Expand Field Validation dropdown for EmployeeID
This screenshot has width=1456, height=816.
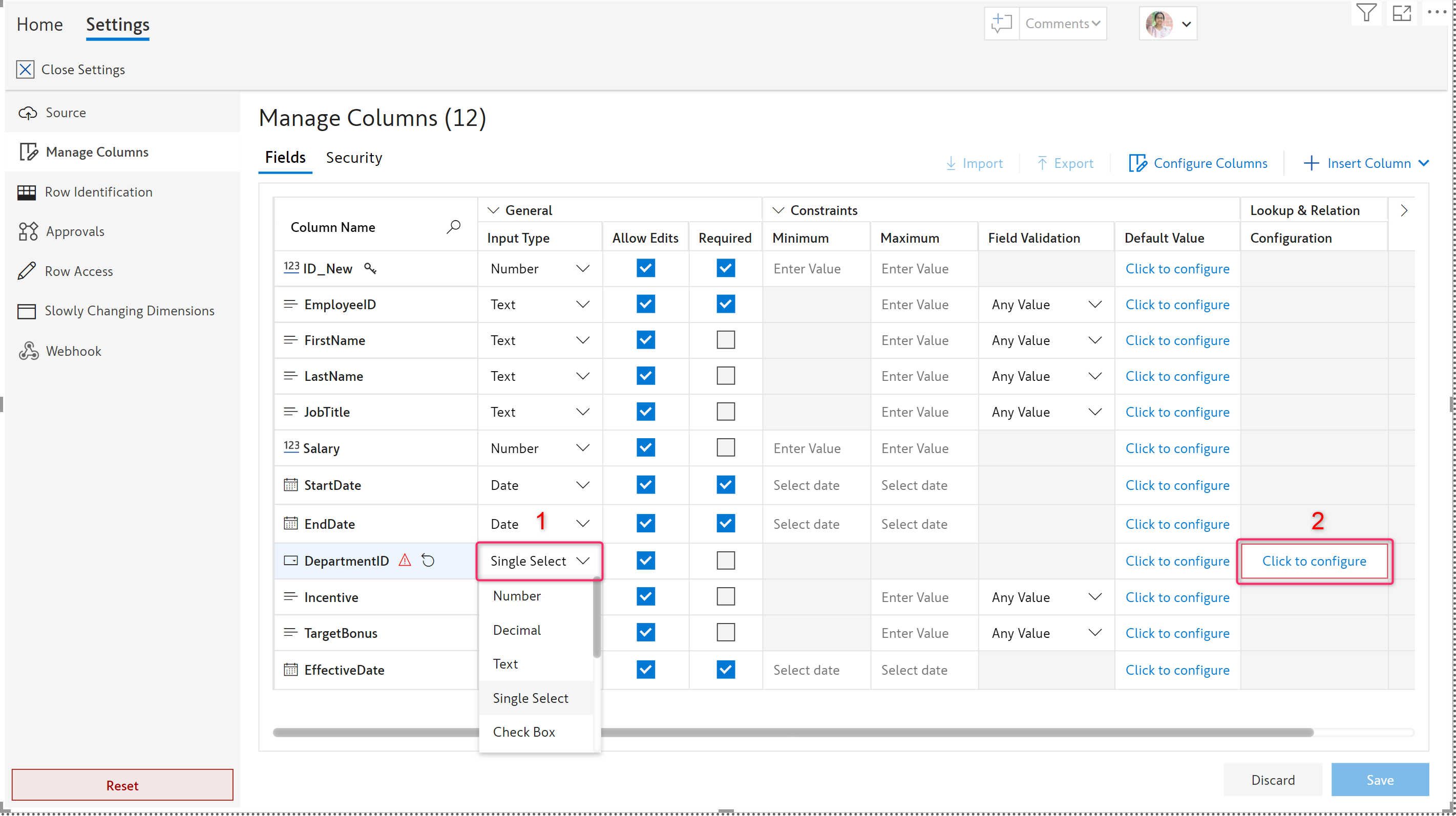coord(1095,305)
